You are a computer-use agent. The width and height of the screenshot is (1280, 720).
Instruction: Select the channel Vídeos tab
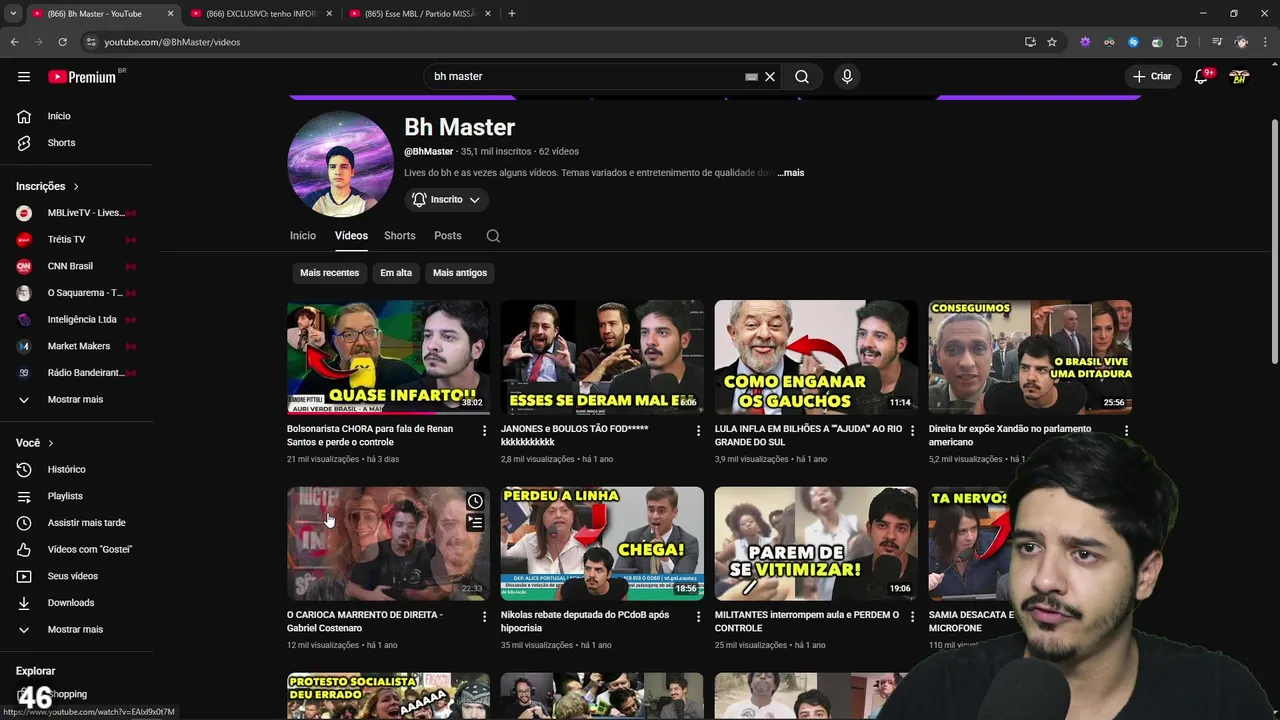point(351,236)
